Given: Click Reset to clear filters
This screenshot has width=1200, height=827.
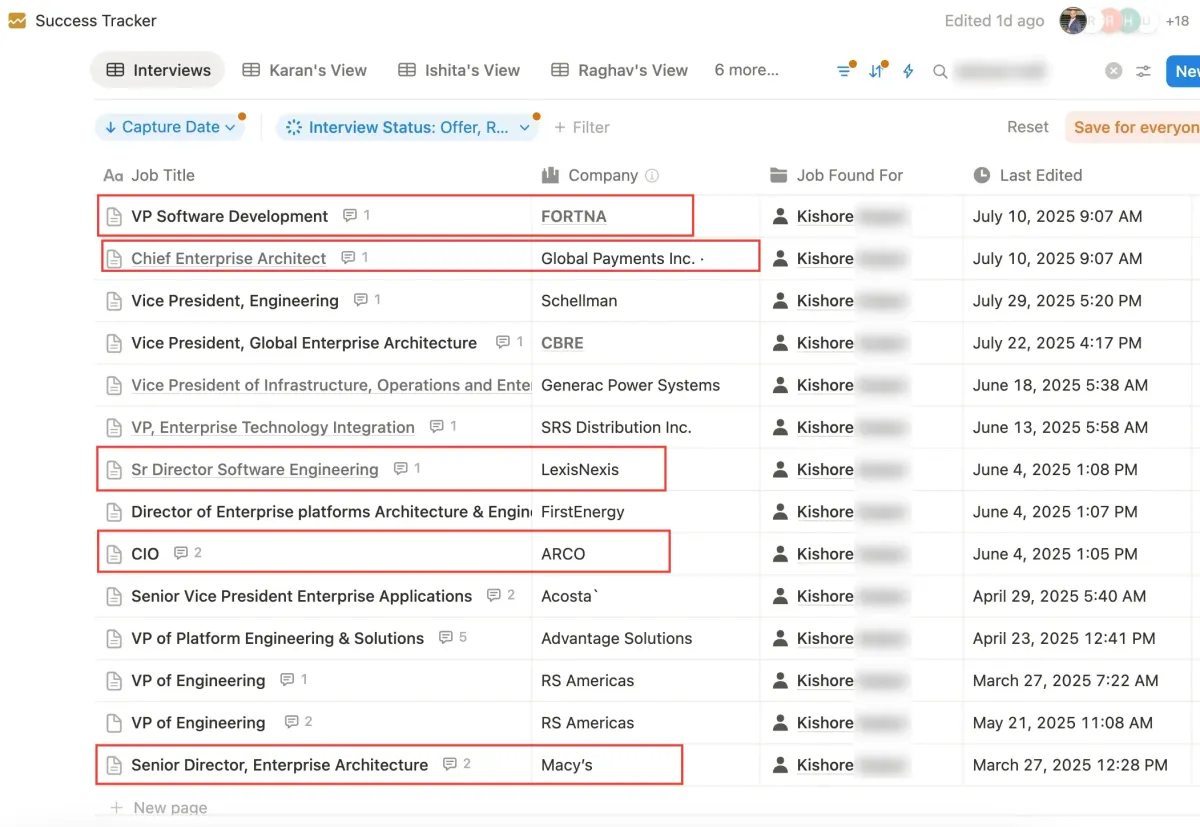Looking at the screenshot, I should pos(1027,127).
